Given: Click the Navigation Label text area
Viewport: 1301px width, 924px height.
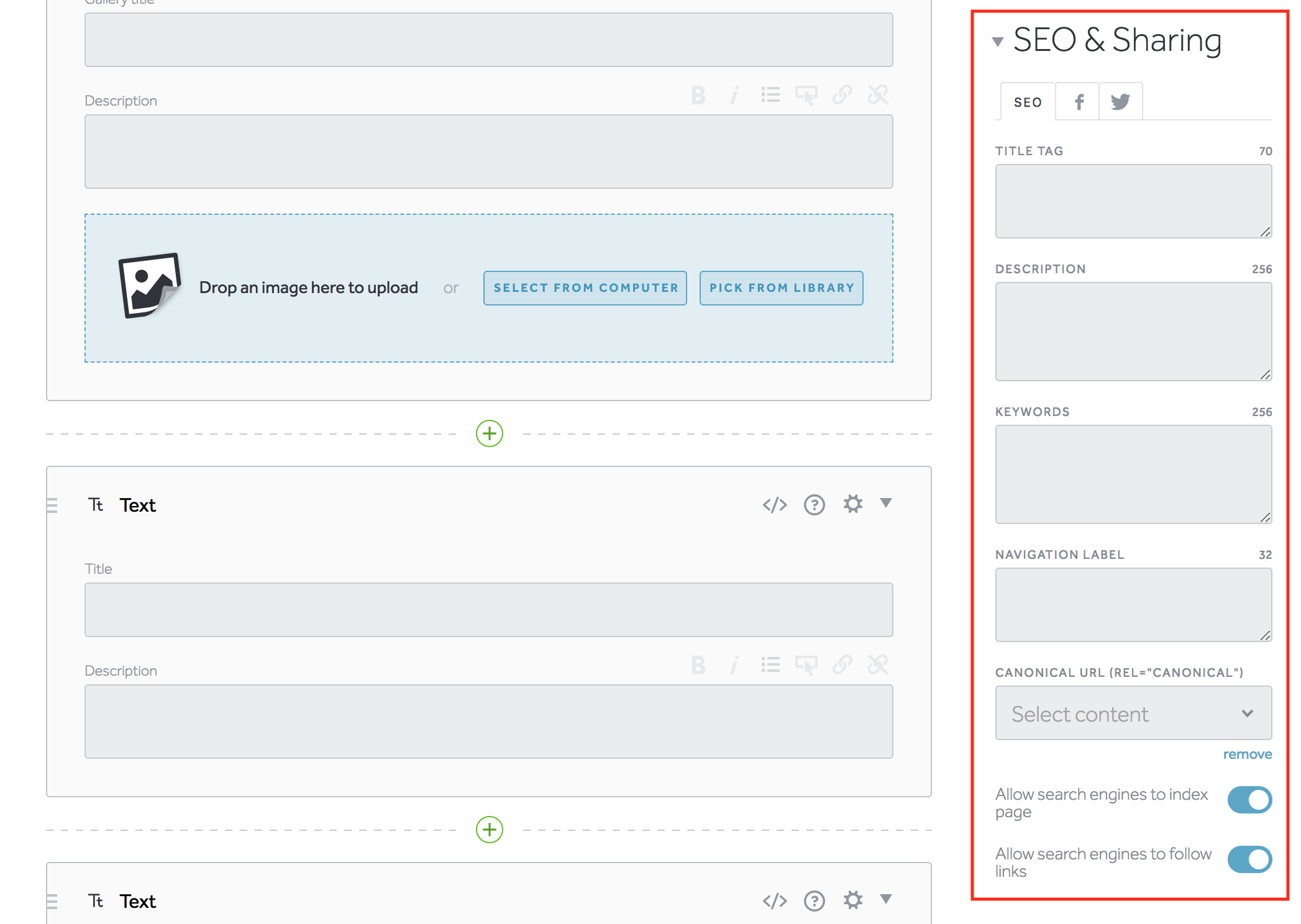Looking at the screenshot, I should tap(1133, 605).
